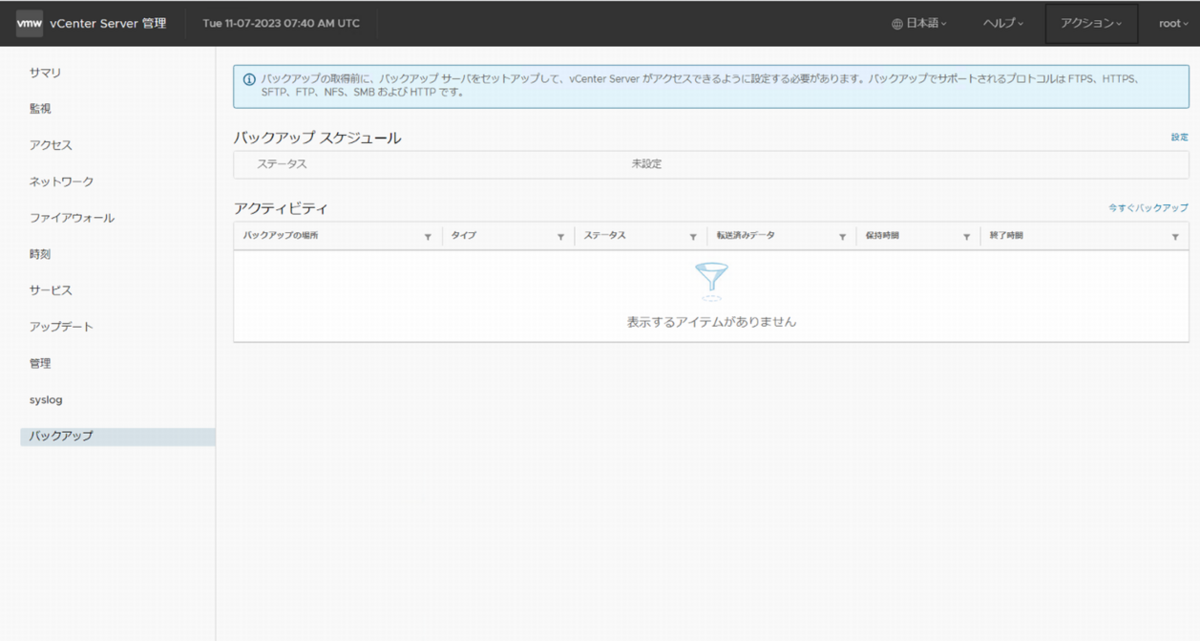The height and width of the screenshot is (641, 1200).
Task: Select バックアップ in sidebar
Action: pyautogui.click(x=118, y=437)
